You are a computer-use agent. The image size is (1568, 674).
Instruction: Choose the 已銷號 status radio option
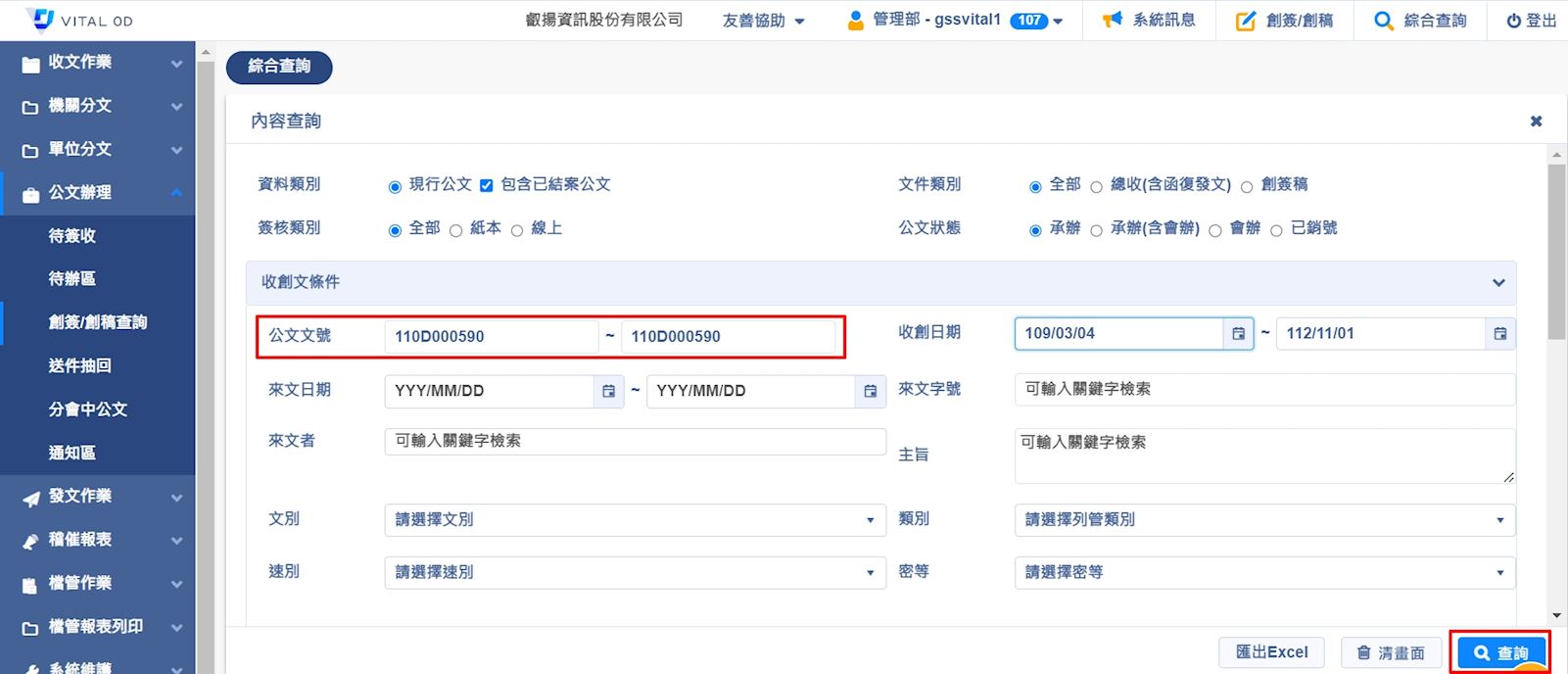(x=1276, y=231)
